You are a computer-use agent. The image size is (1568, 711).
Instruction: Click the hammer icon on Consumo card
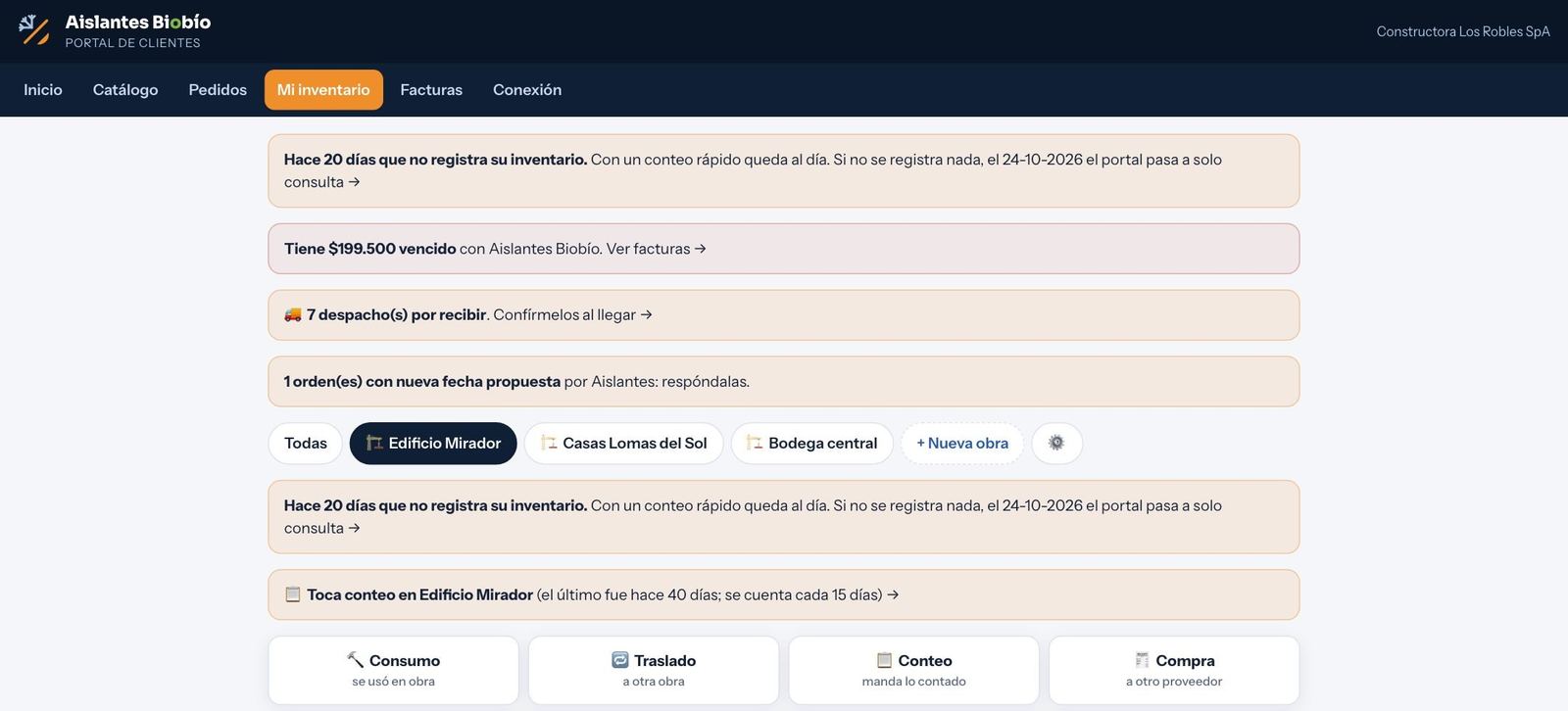coord(356,660)
